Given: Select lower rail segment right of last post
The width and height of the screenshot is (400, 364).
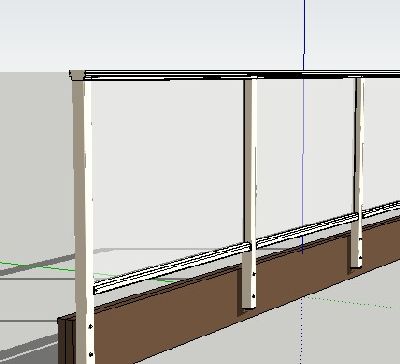Looking at the screenshot, I should pyautogui.click(x=381, y=209).
